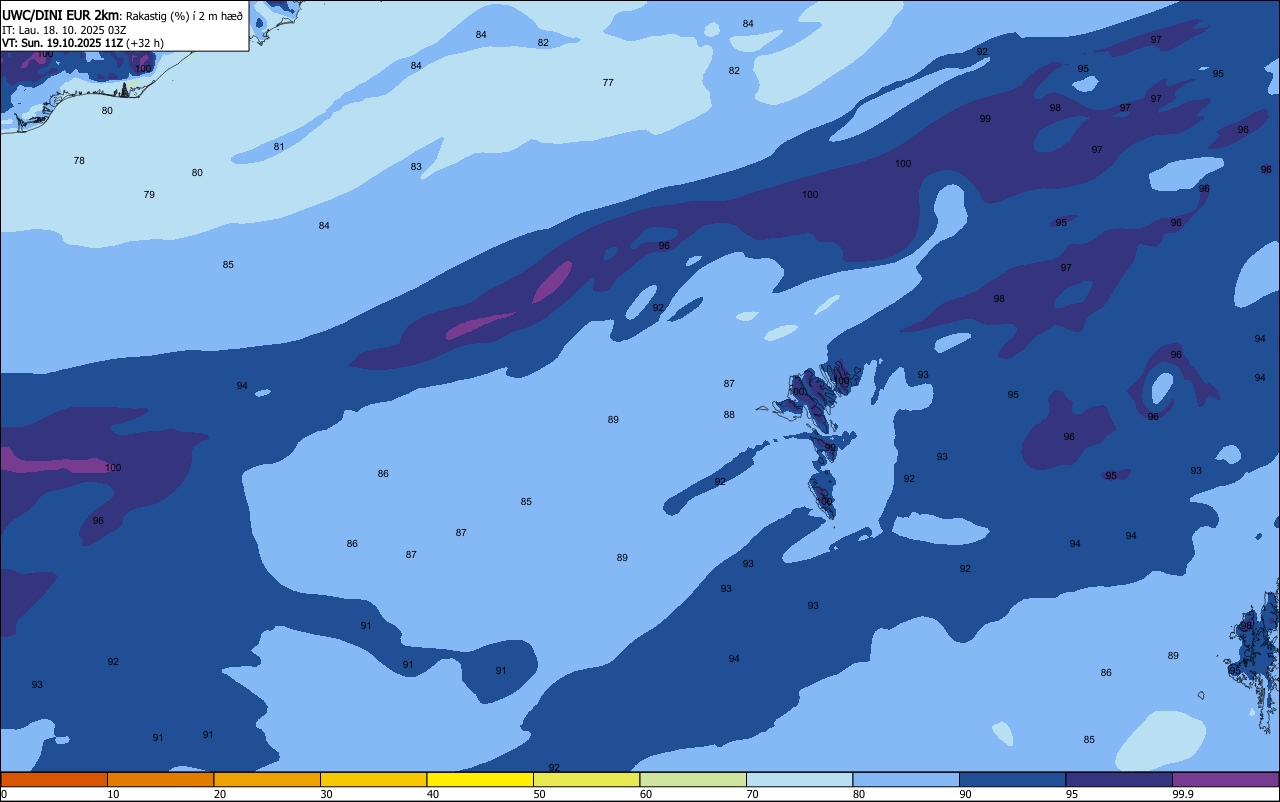Click the humidity value 79 on the map
The height and width of the screenshot is (802, 1280).
[149, 194]
